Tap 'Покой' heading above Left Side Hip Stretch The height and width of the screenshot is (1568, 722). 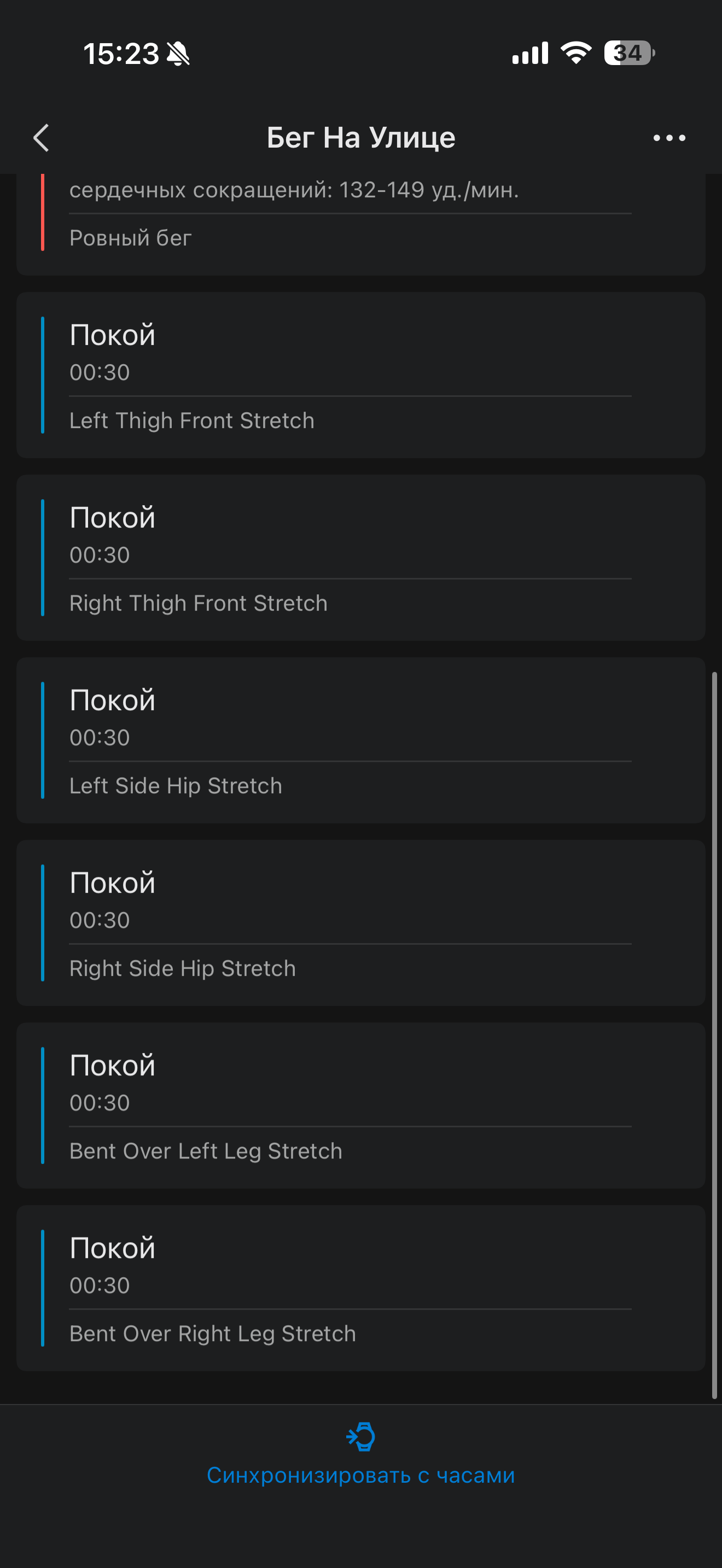point(113,700)
